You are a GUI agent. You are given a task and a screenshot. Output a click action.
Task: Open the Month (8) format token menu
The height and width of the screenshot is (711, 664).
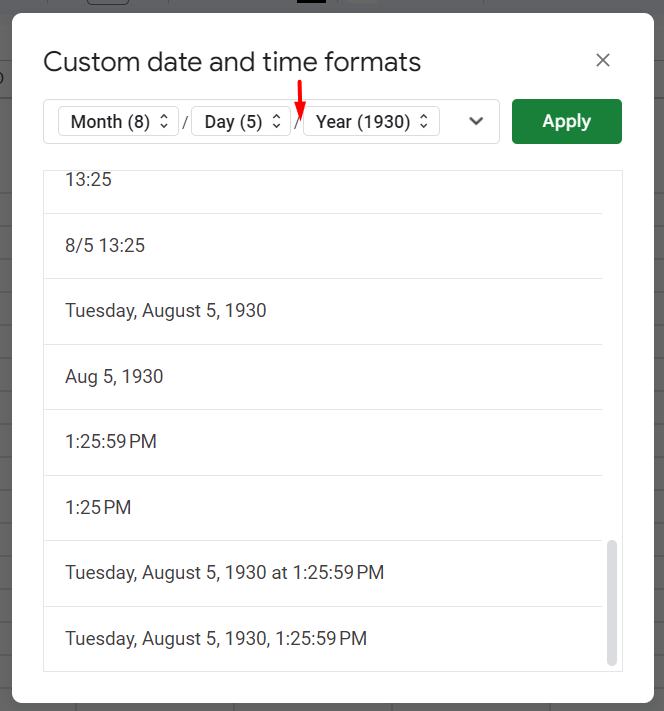[118, 121]
